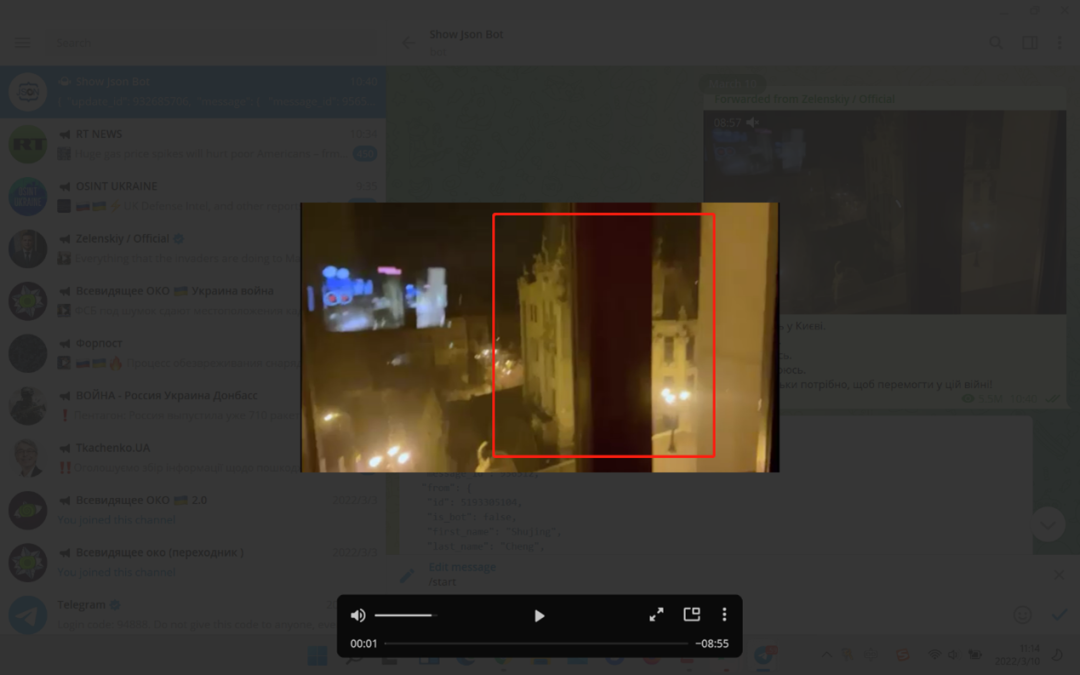The height and width of the screenshot is (675, 1080).
Task: Mute the video with the speaker icon
Action: (358, 616)
